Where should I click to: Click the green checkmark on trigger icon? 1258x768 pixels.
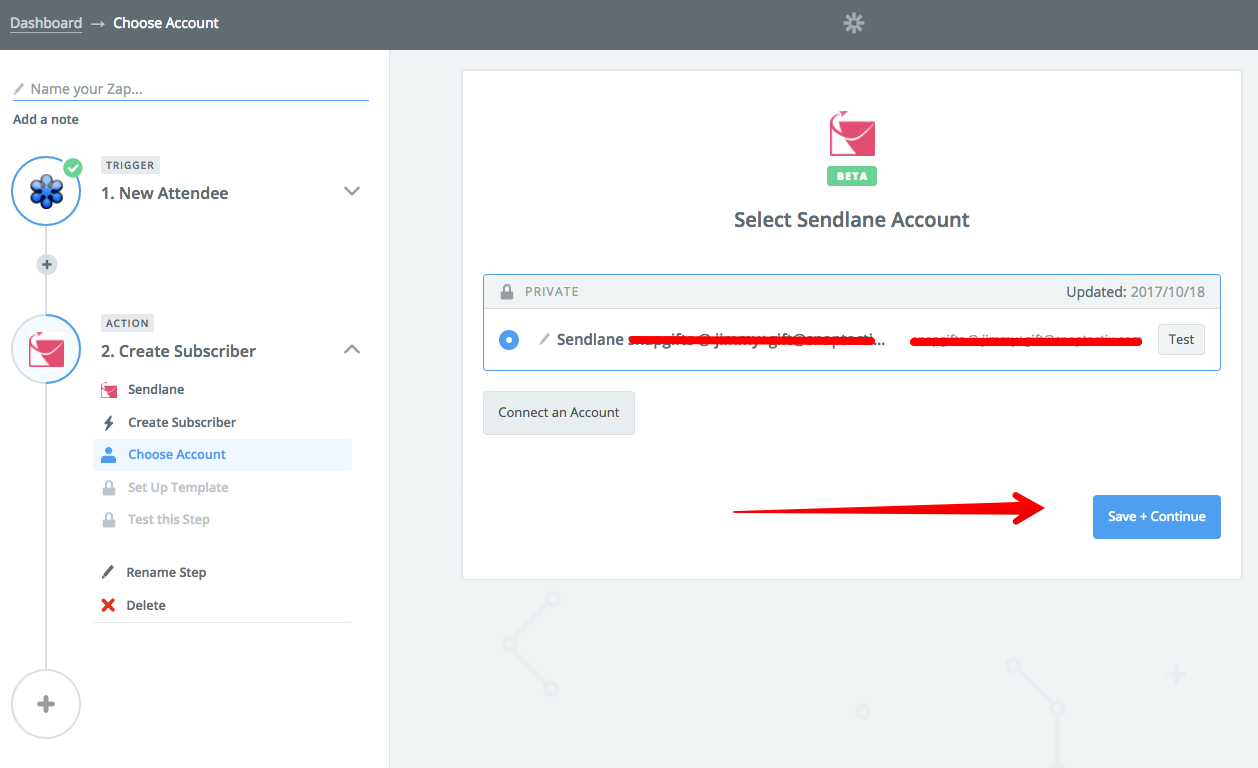tap(73, 167)
